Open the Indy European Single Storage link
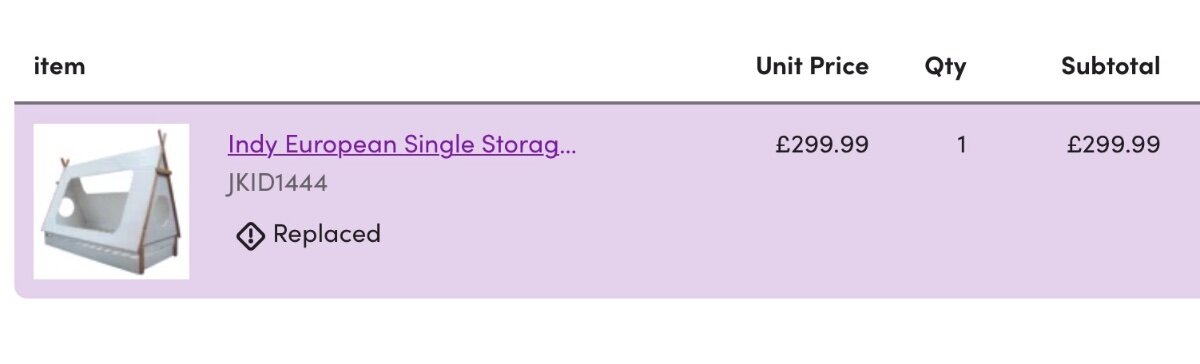1200x364 pixels. (x=402, y=145)
